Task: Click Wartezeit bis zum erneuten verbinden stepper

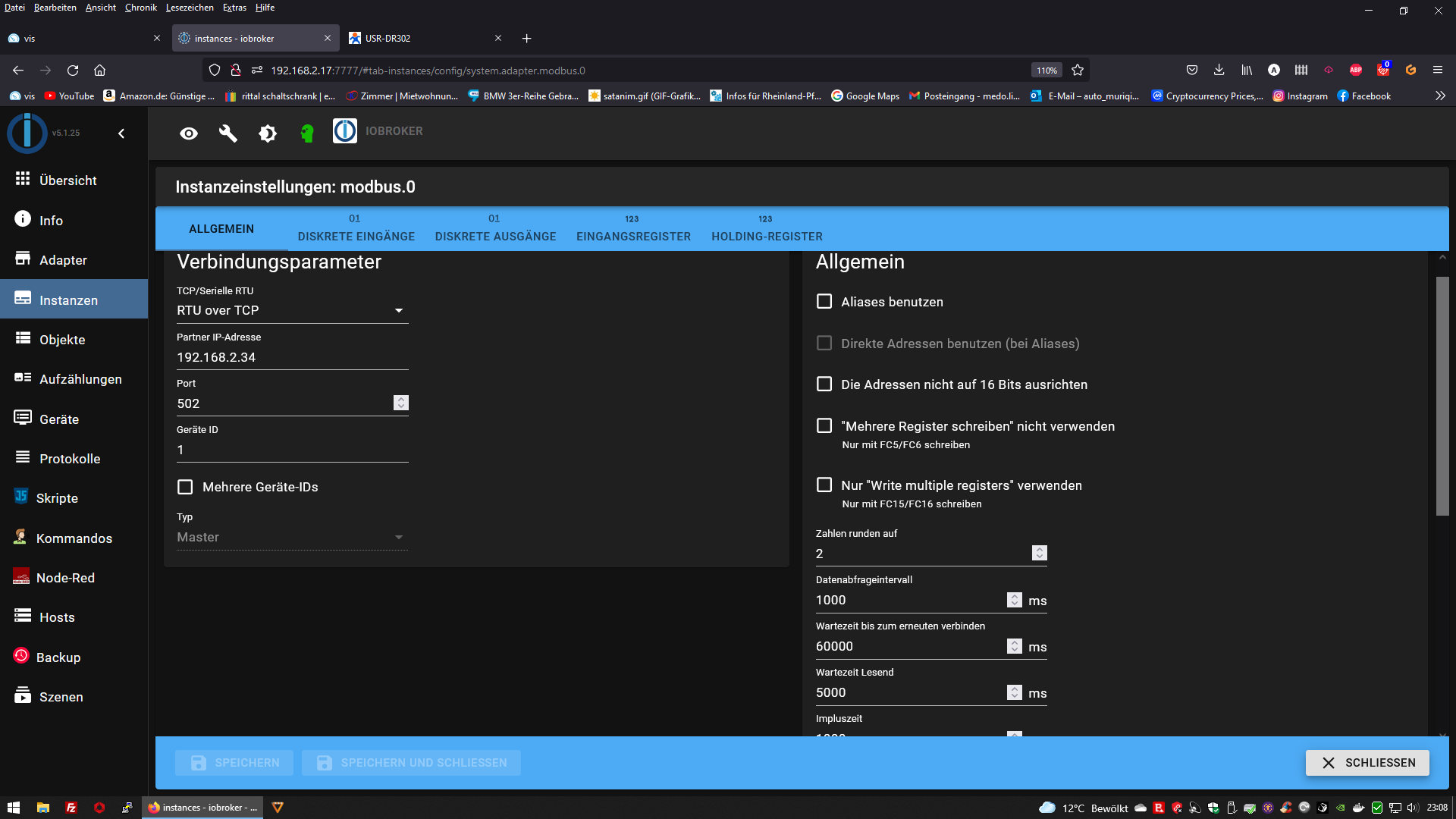Action: click(x=1015, y=646)
